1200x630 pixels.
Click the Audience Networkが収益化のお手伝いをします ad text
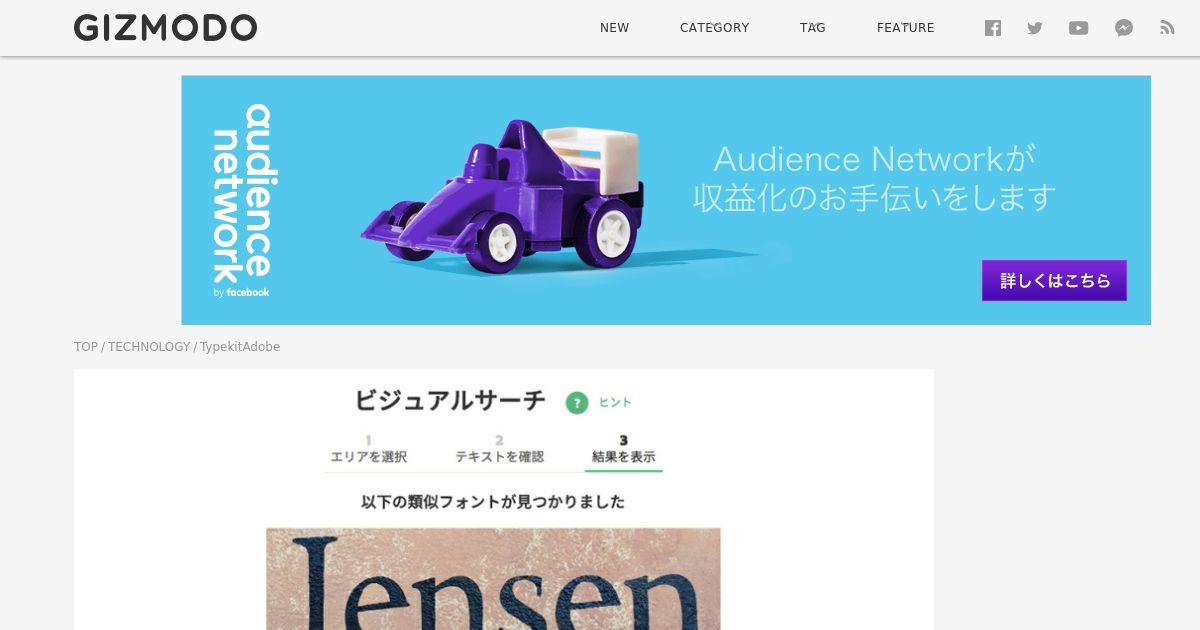[x=875, y=178]
